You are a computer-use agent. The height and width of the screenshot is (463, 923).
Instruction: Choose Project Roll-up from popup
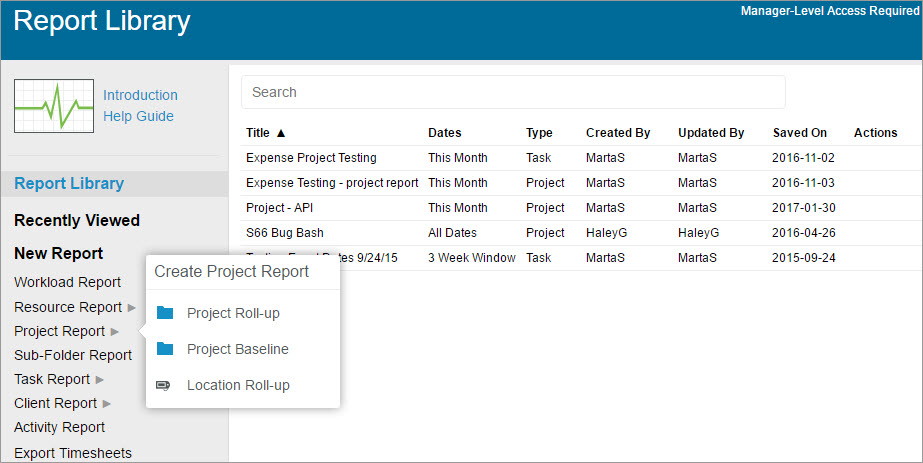[233, 313]
